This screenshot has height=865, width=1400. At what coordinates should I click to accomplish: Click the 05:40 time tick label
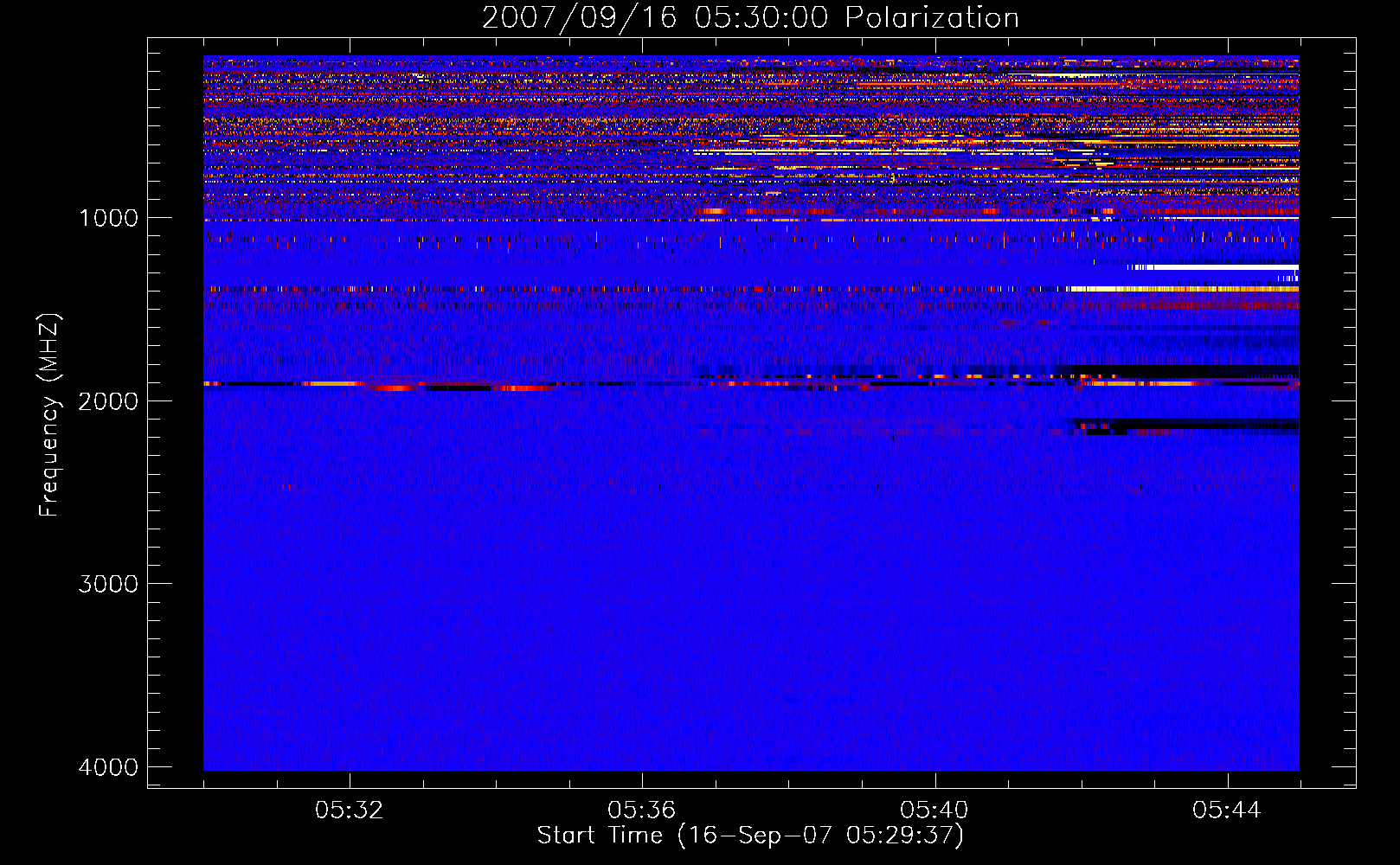[934, 811]
